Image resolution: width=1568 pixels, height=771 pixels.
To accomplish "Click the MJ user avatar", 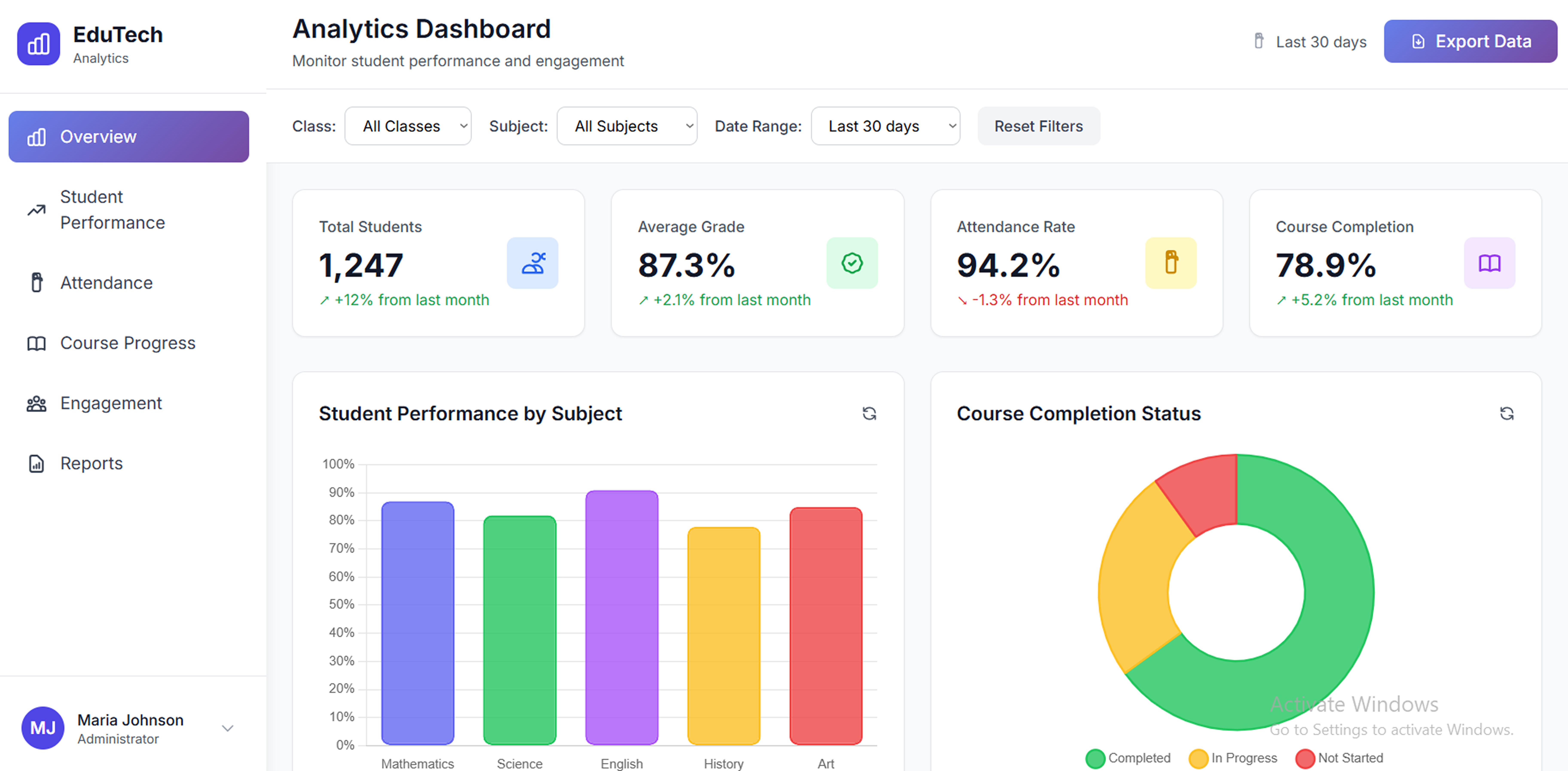I will tap(43, 728).
